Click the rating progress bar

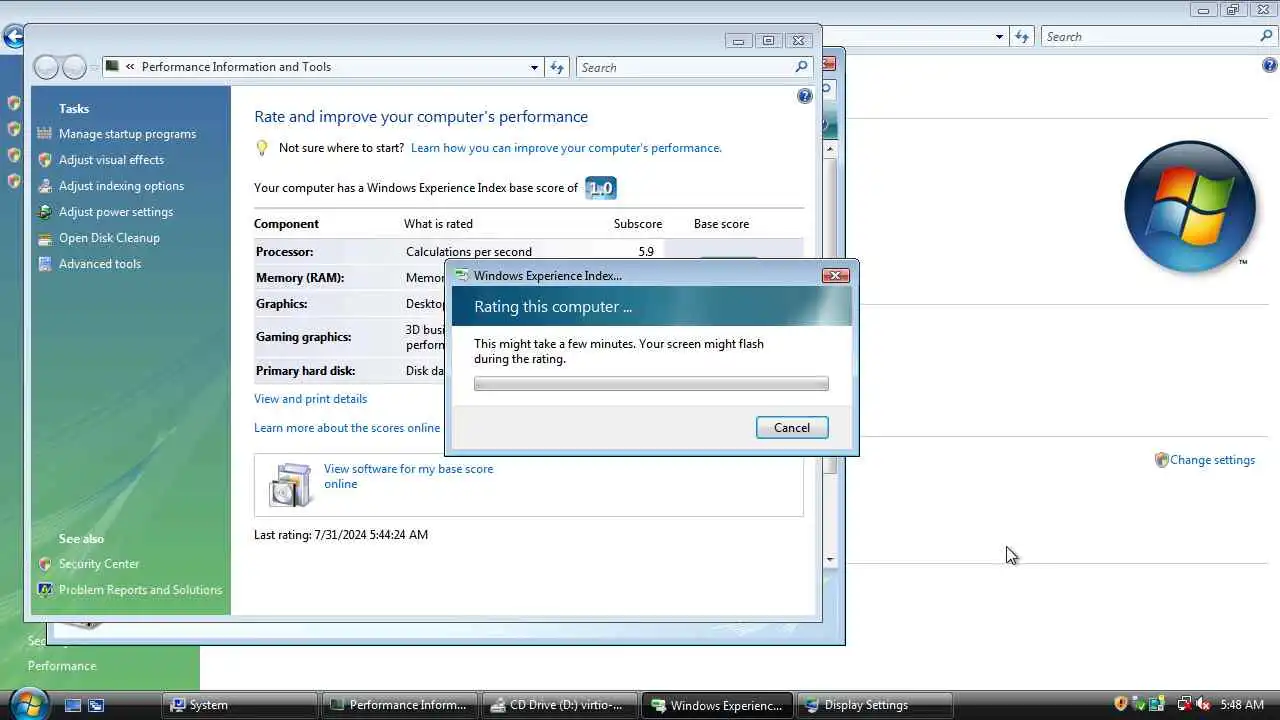pos(651,384)
